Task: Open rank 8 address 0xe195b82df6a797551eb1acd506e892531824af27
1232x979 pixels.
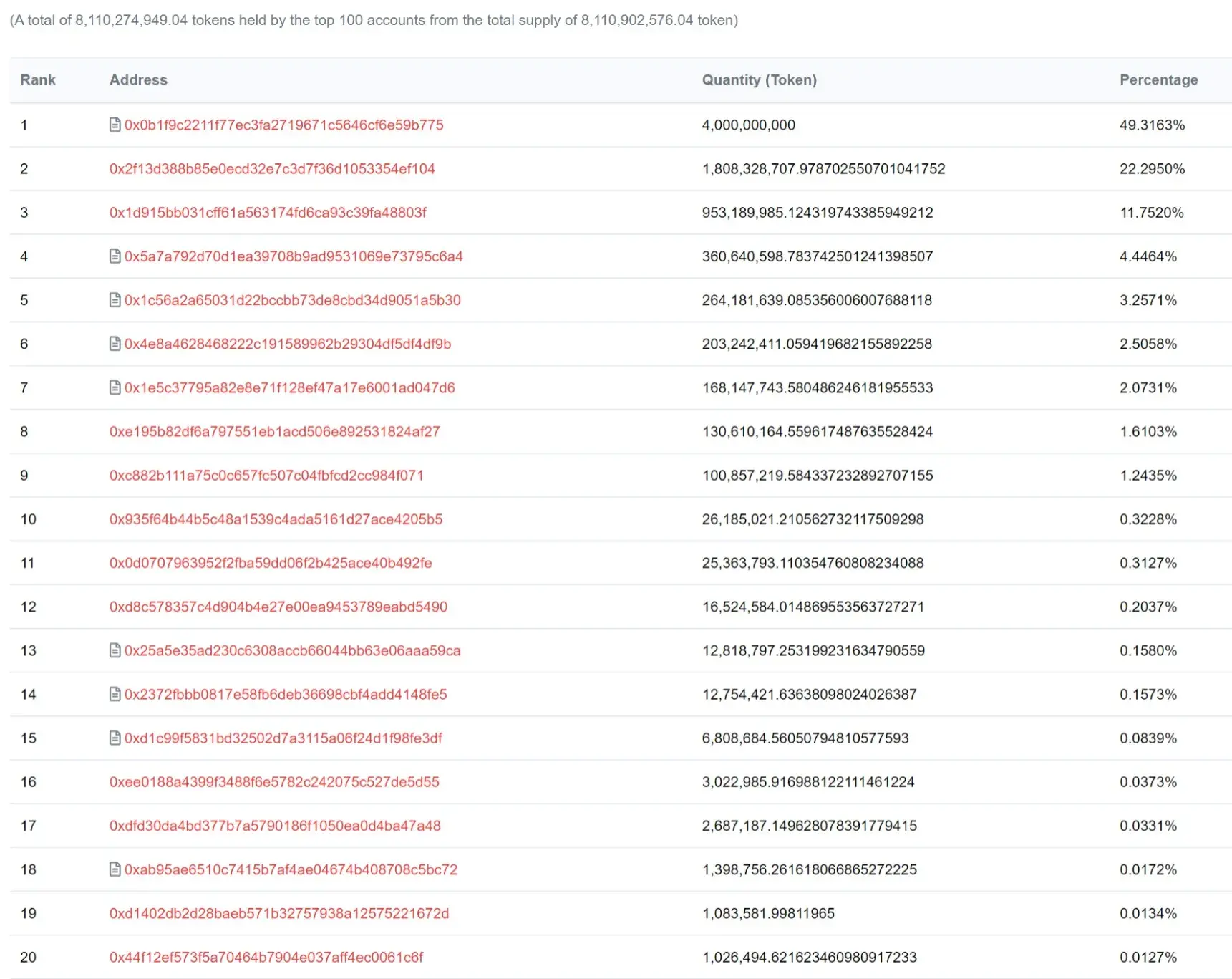Action: (x=275, y=432)
